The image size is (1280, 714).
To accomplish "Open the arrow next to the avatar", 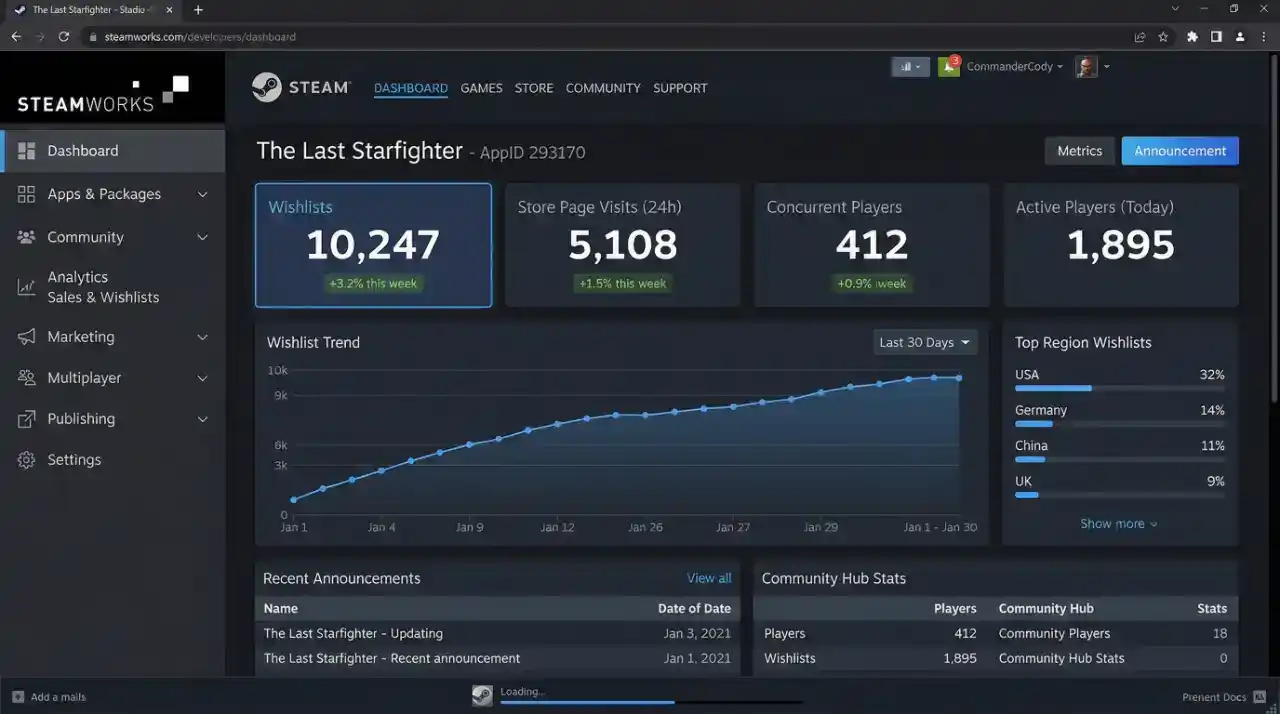I will pyautogui.click(x=1106, y=67).
